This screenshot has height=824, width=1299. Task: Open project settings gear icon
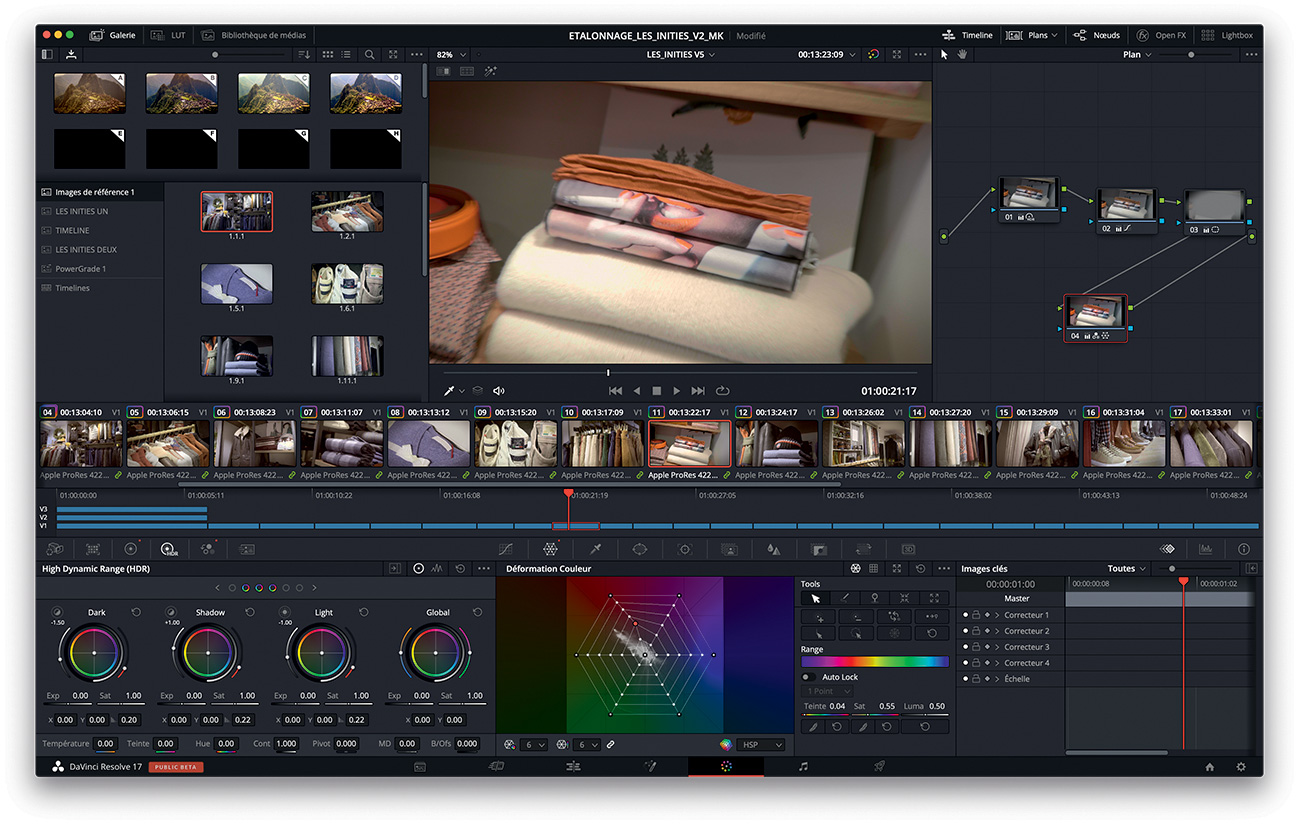point(1241,766)
